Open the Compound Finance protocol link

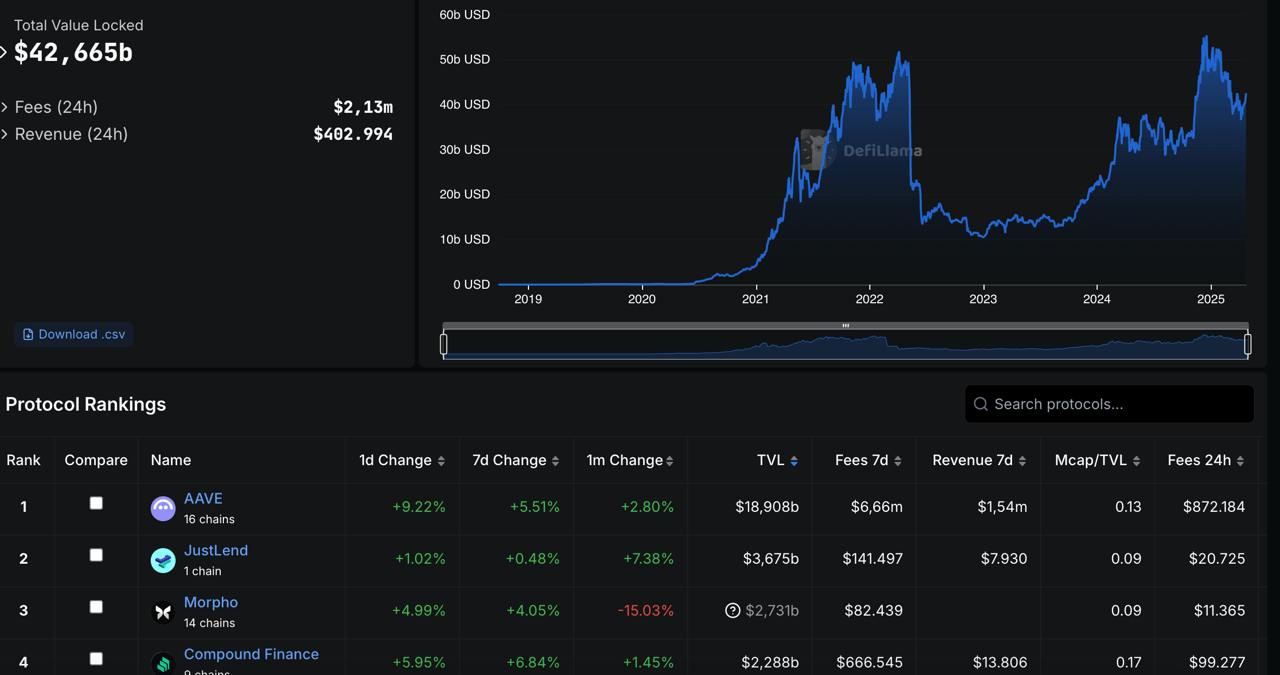(x=251, y=654)
